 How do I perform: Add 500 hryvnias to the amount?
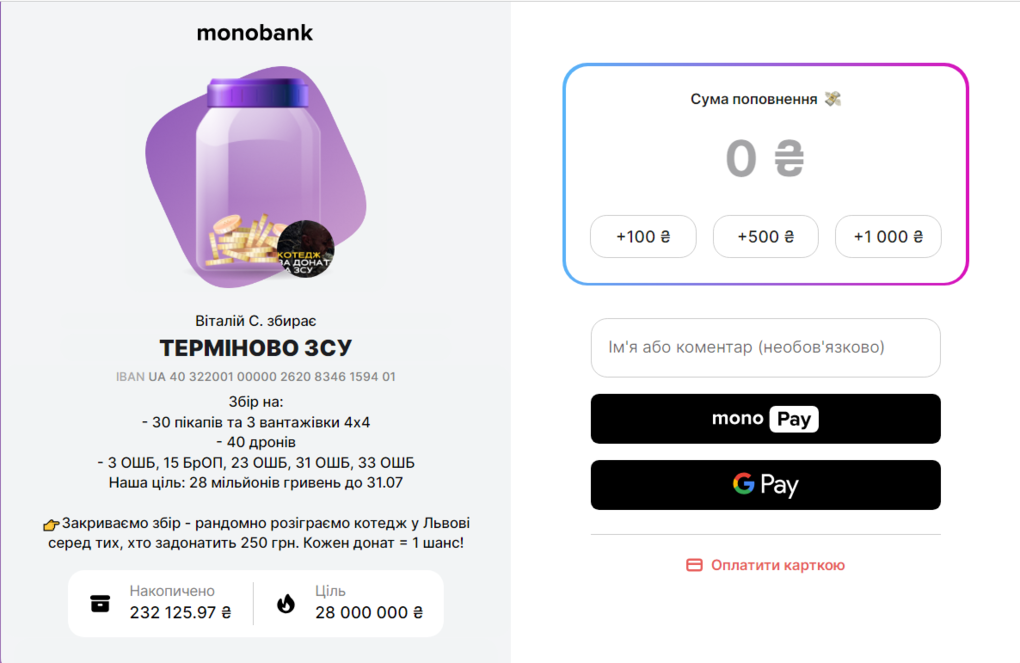tap(765, 237)
